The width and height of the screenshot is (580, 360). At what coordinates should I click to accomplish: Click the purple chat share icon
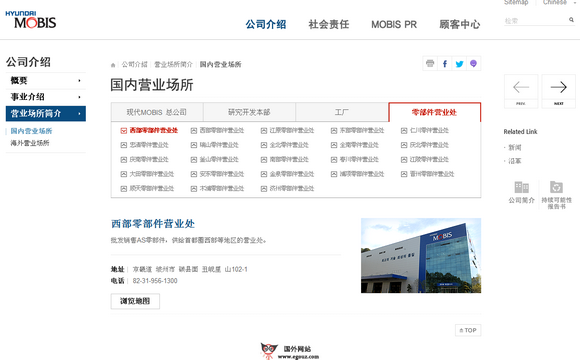473,64
